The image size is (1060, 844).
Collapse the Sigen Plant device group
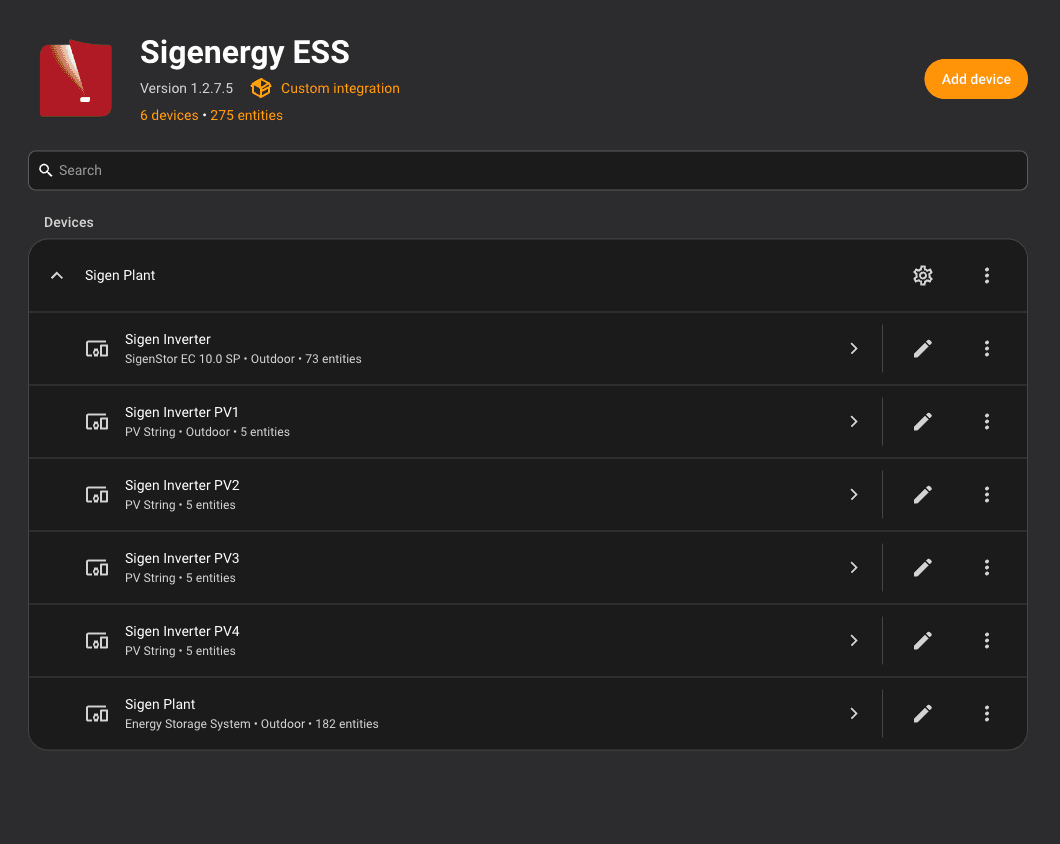click(57, 275)
